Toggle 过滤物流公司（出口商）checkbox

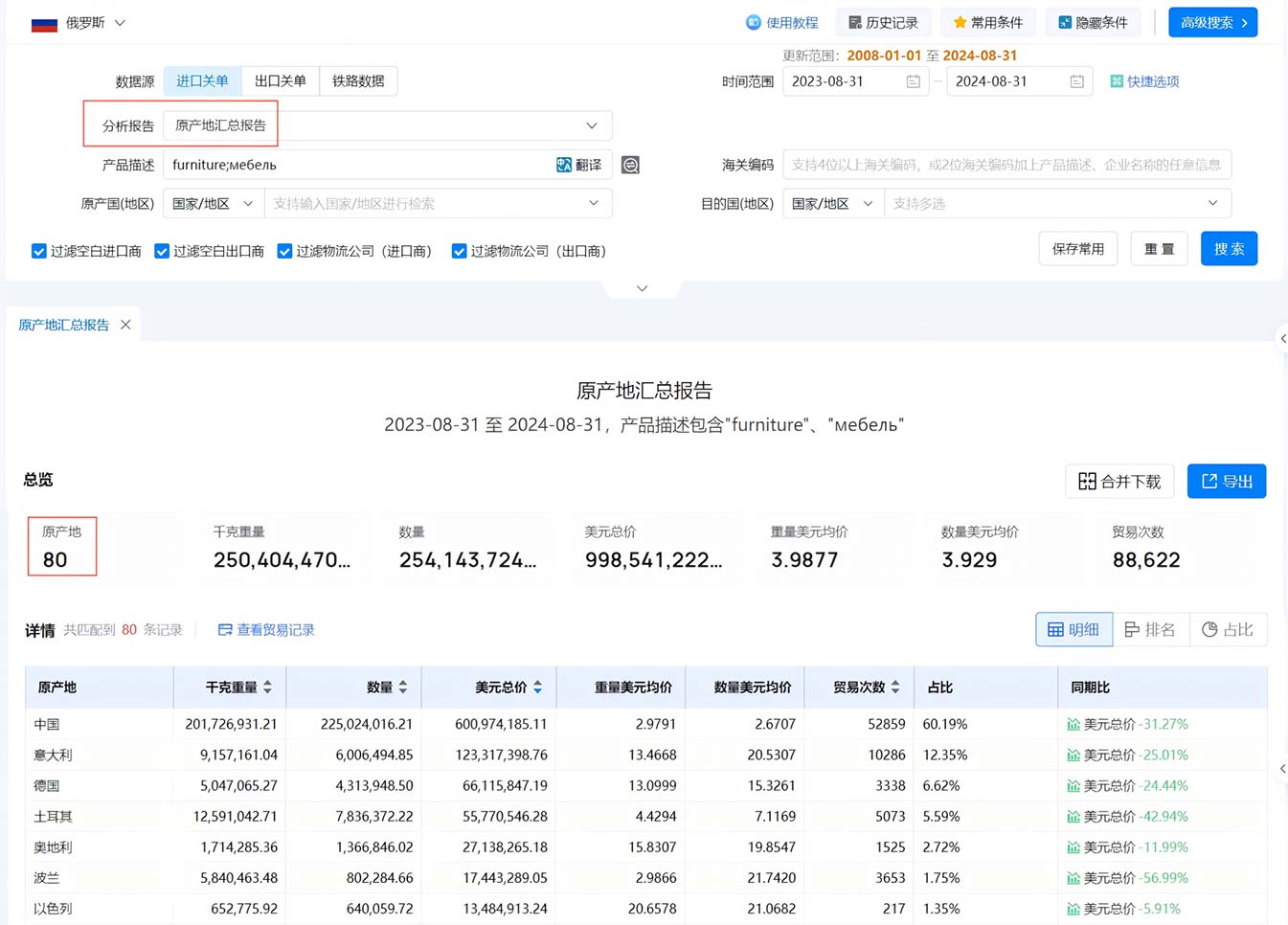coord(459,252)
